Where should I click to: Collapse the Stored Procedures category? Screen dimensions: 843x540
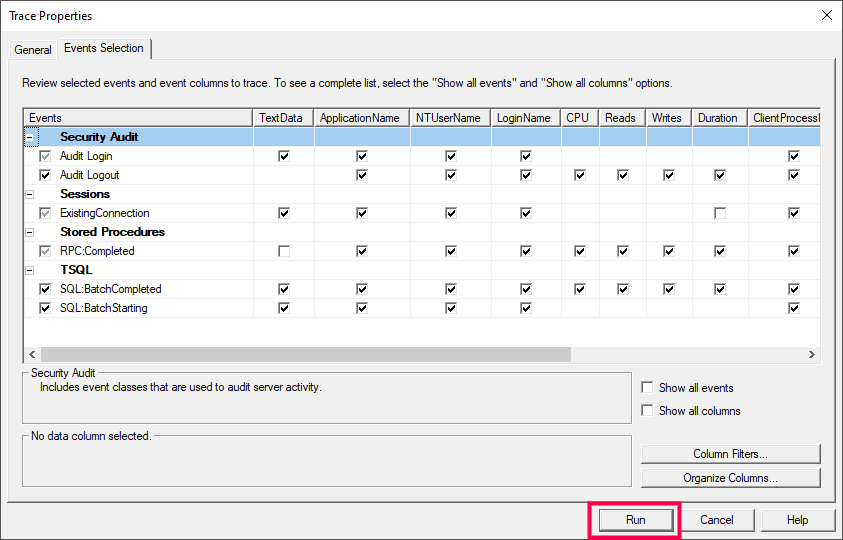point(30,232)
